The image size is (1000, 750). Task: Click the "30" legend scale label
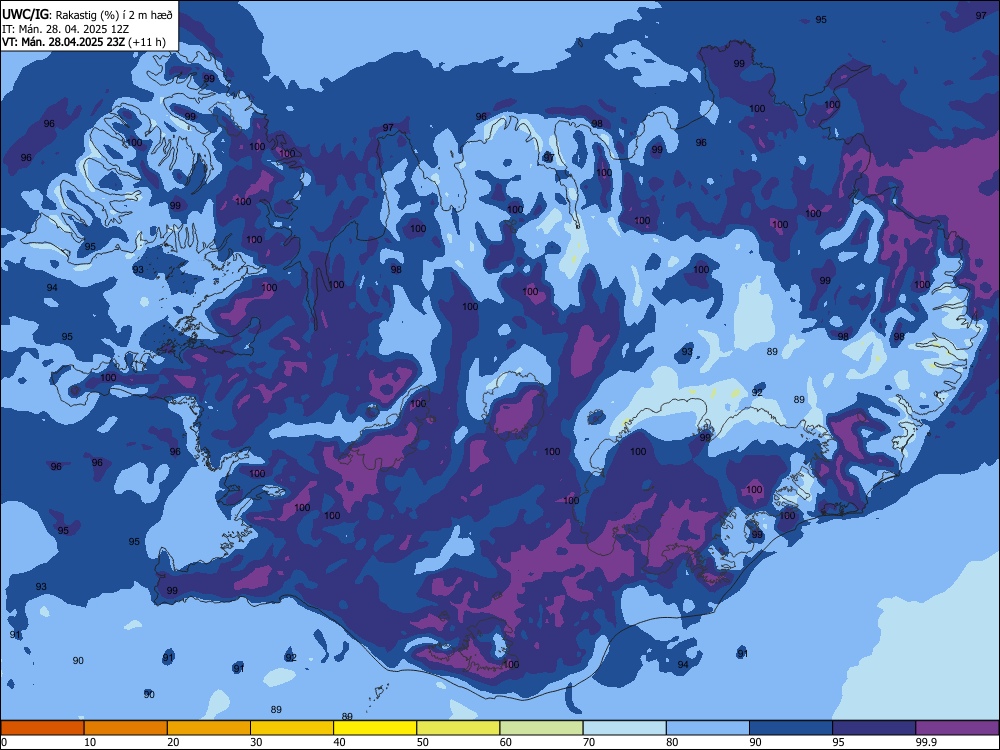click(256, 742)
